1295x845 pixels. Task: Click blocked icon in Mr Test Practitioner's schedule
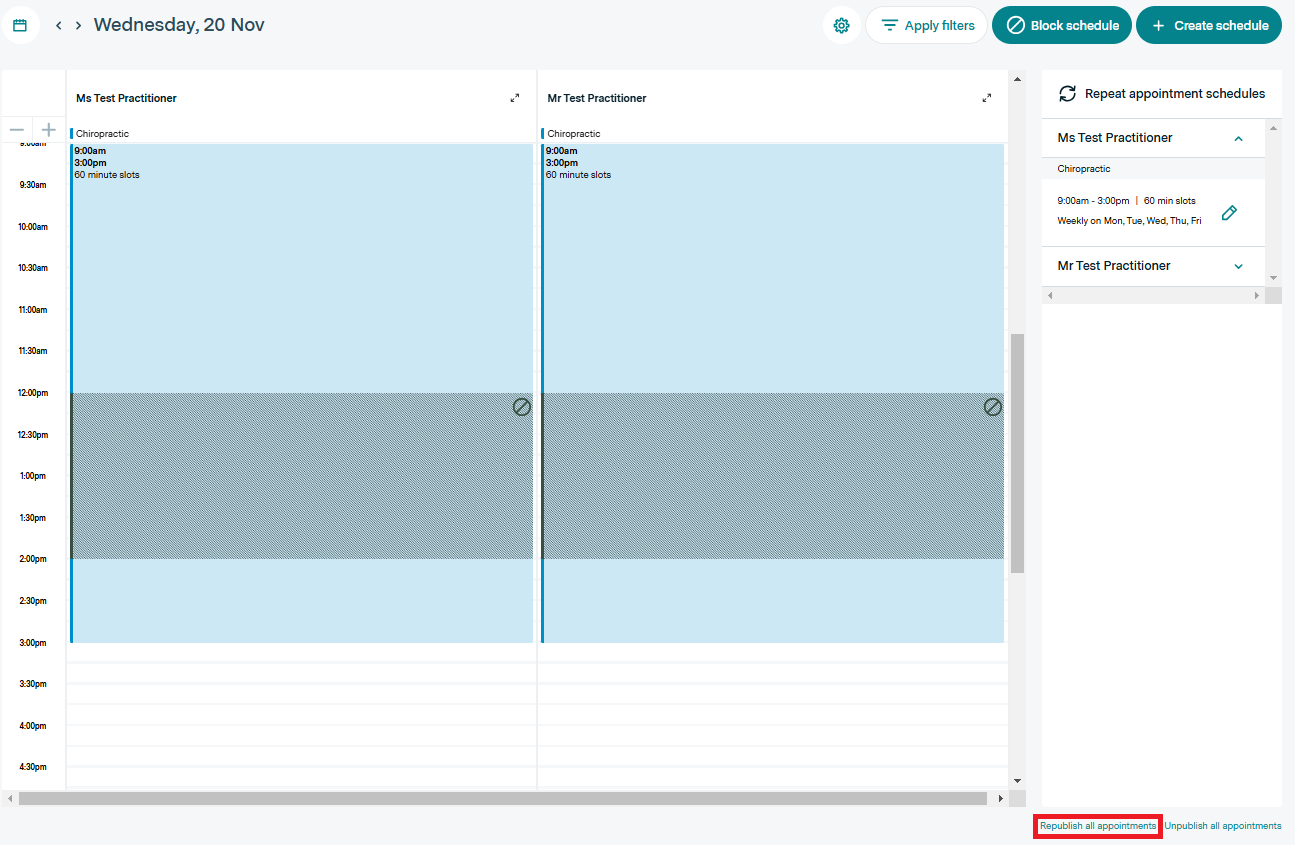[992, 407]
